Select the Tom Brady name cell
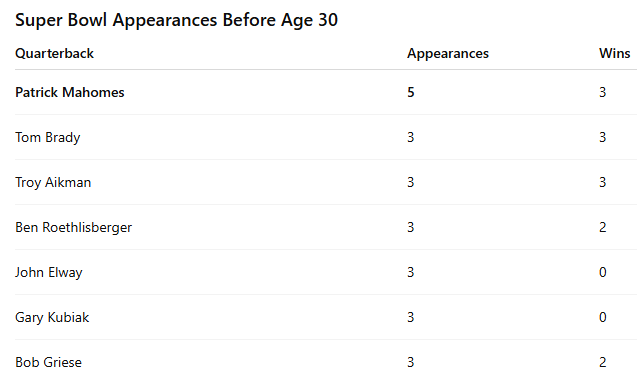 pyautogui.click(x=48, y=138)
